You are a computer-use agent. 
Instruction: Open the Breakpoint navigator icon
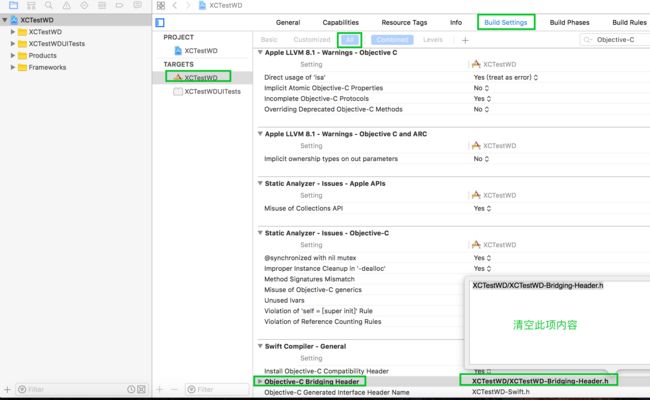119,5
